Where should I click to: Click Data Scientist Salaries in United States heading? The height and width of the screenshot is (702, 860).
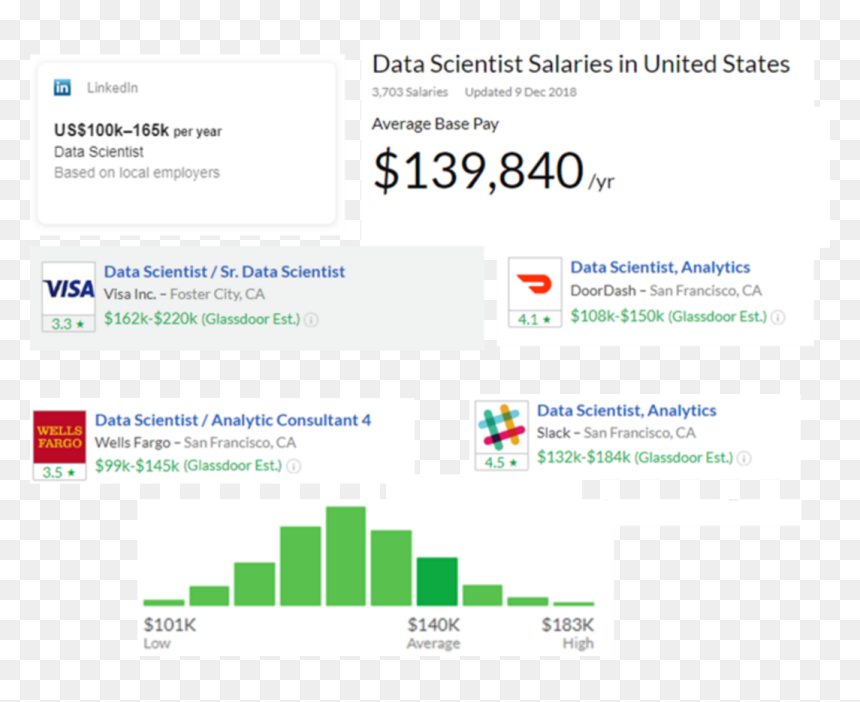click(581, 64)
